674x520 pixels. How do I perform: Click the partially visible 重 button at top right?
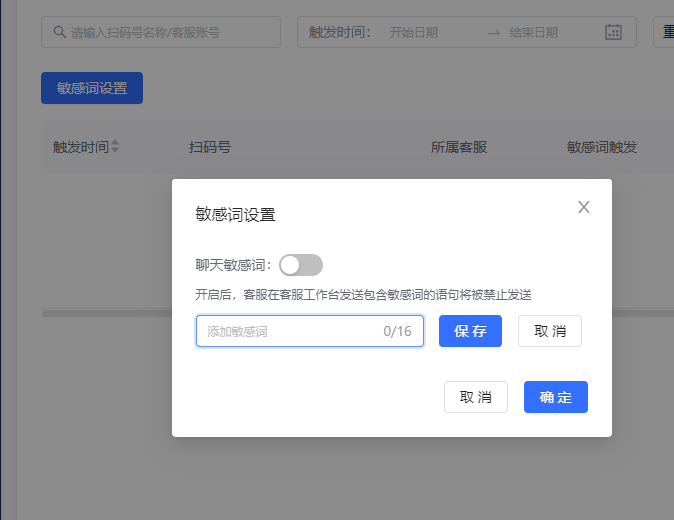point(664,32)
